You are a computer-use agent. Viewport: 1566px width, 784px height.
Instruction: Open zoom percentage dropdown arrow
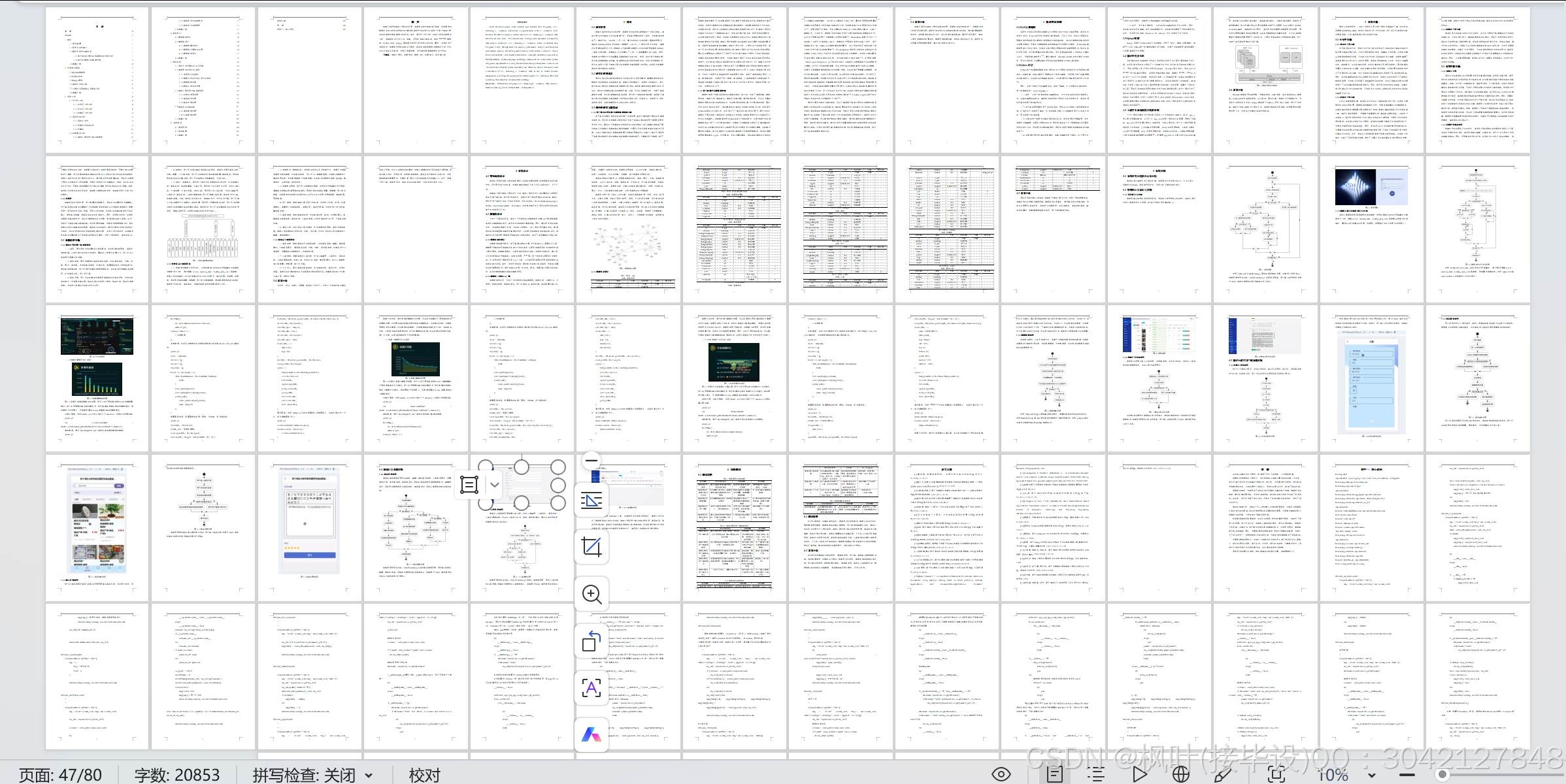pos(1372,776)
